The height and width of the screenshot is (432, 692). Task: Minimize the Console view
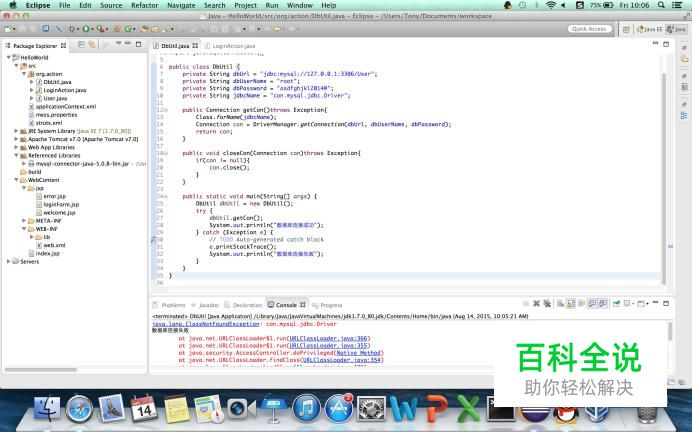655,303
